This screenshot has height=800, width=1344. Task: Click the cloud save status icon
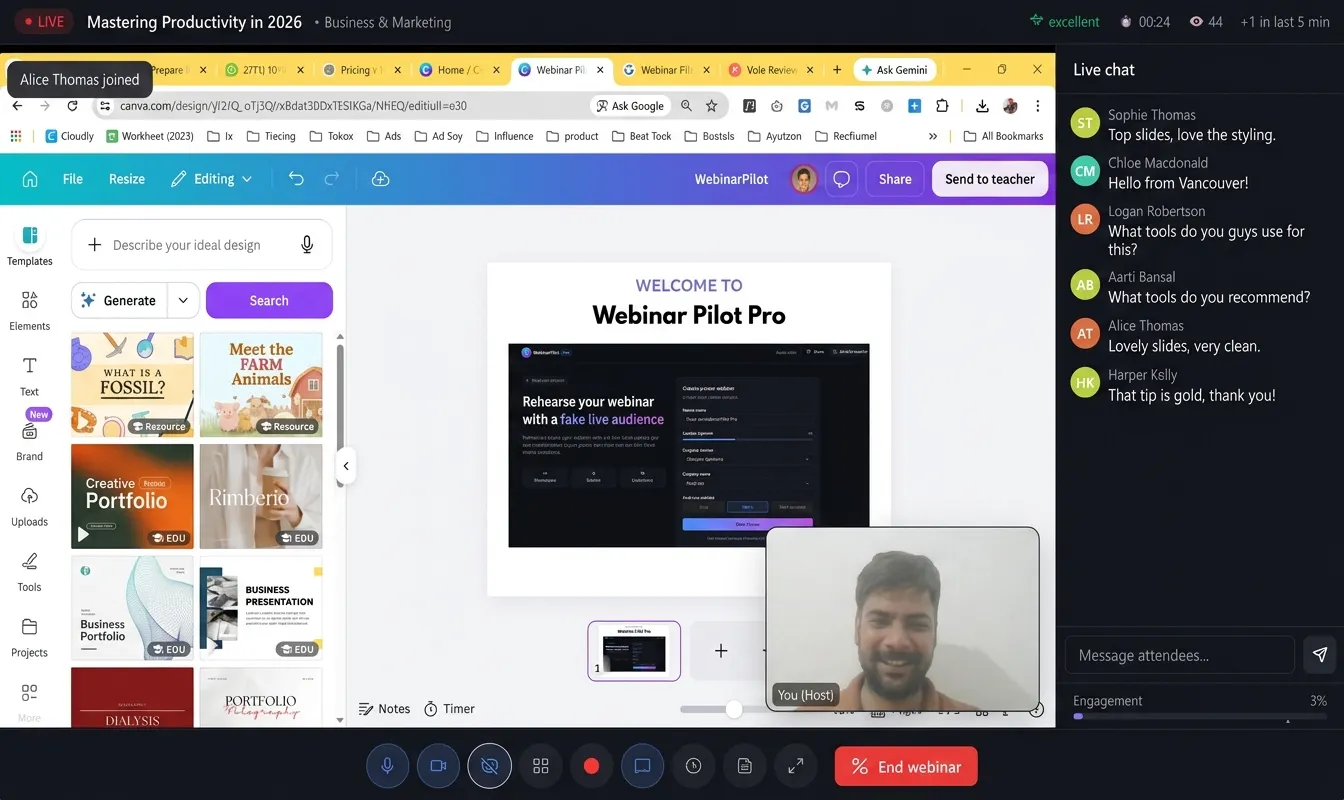click(380, 179)
